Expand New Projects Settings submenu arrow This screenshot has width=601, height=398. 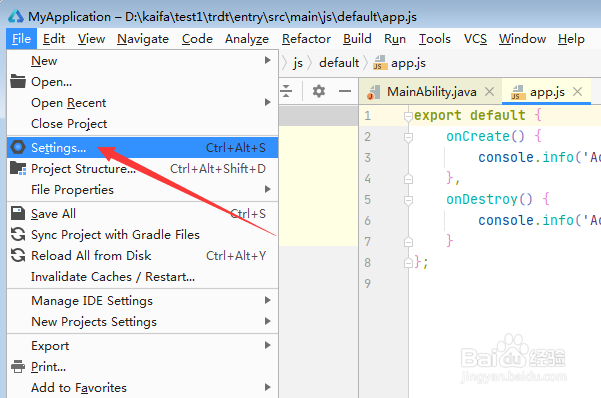[268, 321]
